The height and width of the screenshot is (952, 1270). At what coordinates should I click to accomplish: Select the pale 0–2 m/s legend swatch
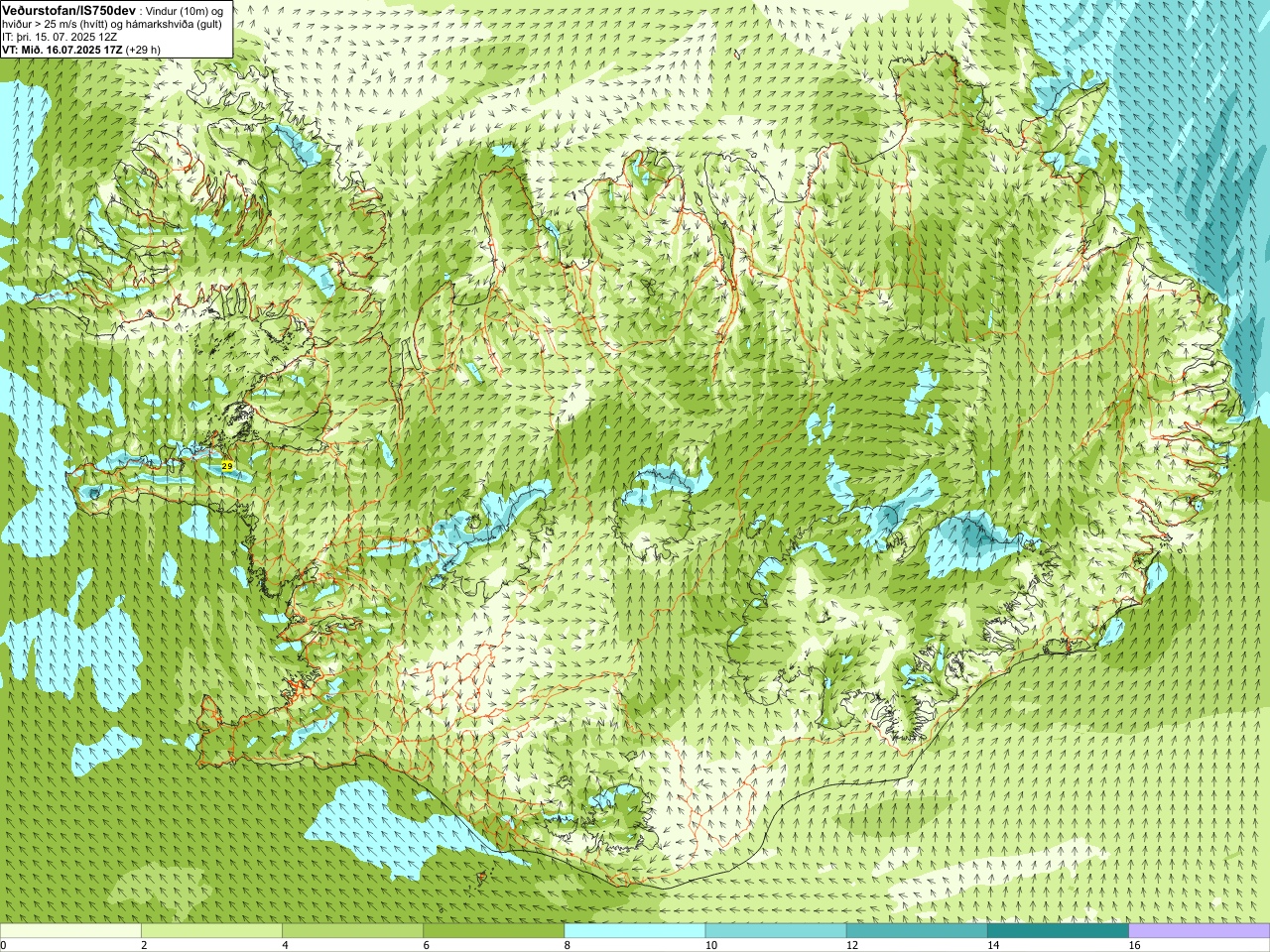tap(70, 931)
